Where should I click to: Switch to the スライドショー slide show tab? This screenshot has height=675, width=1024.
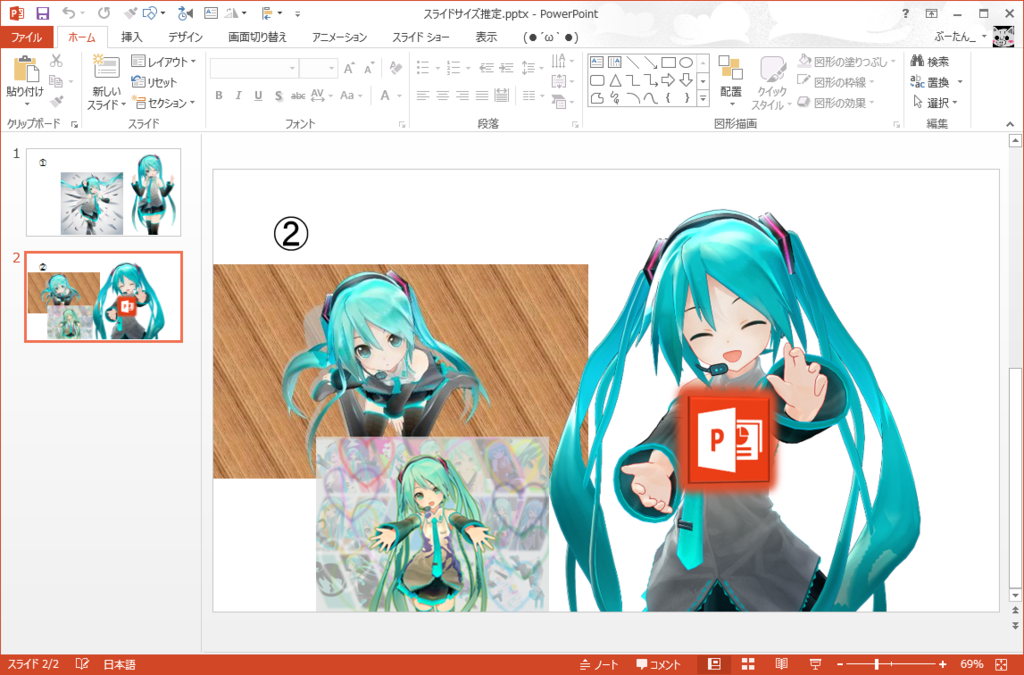click(421, 37)
